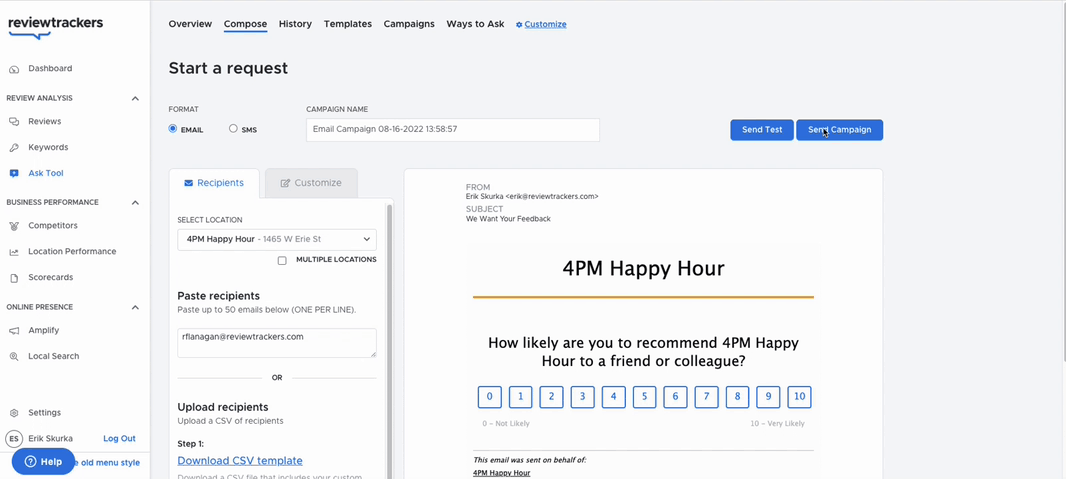Open the Select Location dropdown
This screenshot has height=479, width=1066.
pyautogui.click(x=277, y=240)
